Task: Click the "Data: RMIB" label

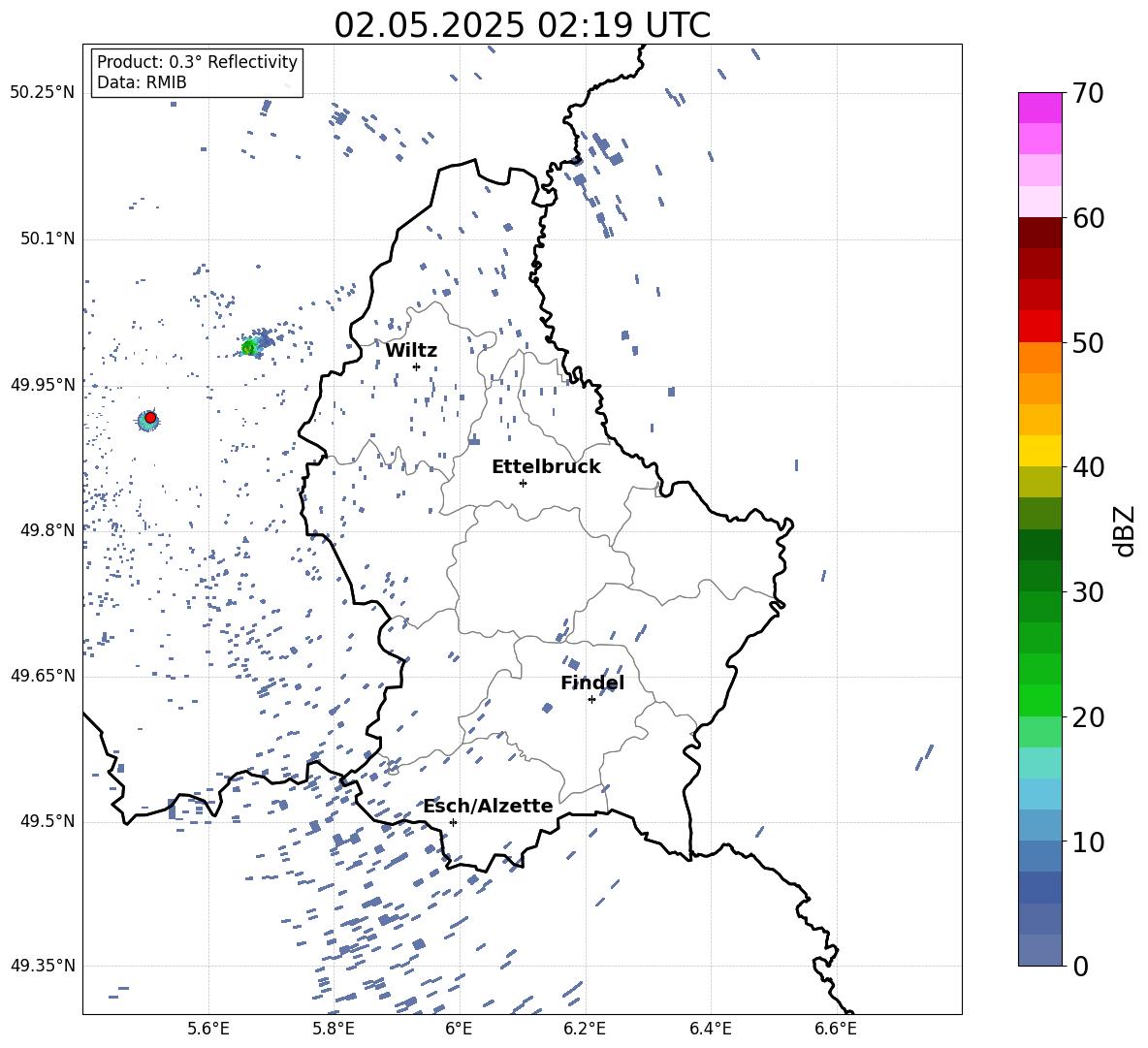Action: [142, 82]
